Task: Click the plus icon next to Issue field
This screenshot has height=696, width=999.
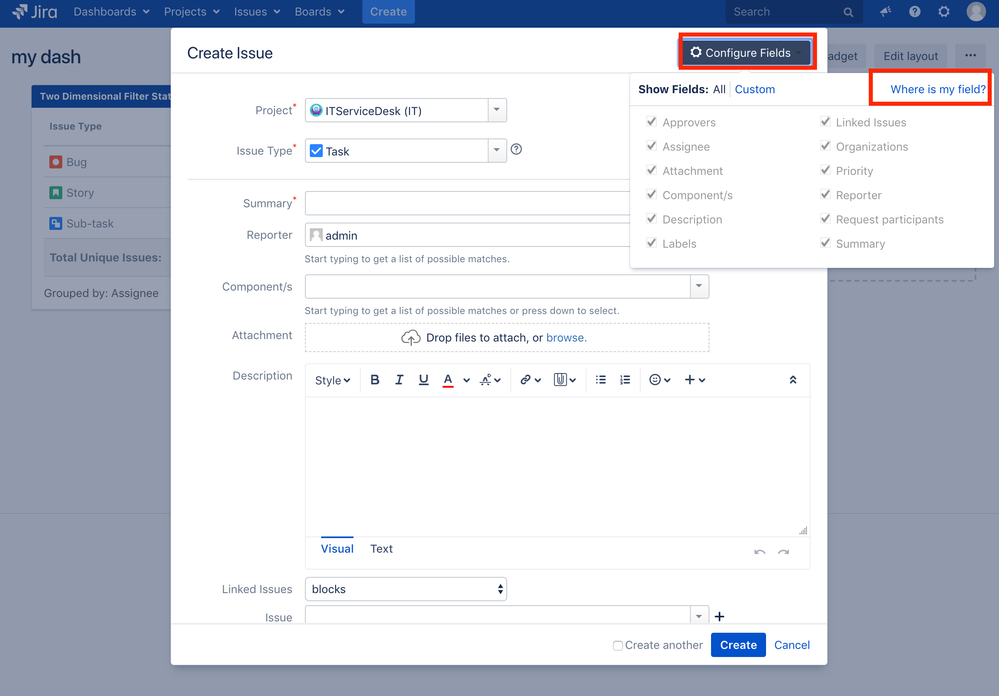Action: (x=719, y=616)
